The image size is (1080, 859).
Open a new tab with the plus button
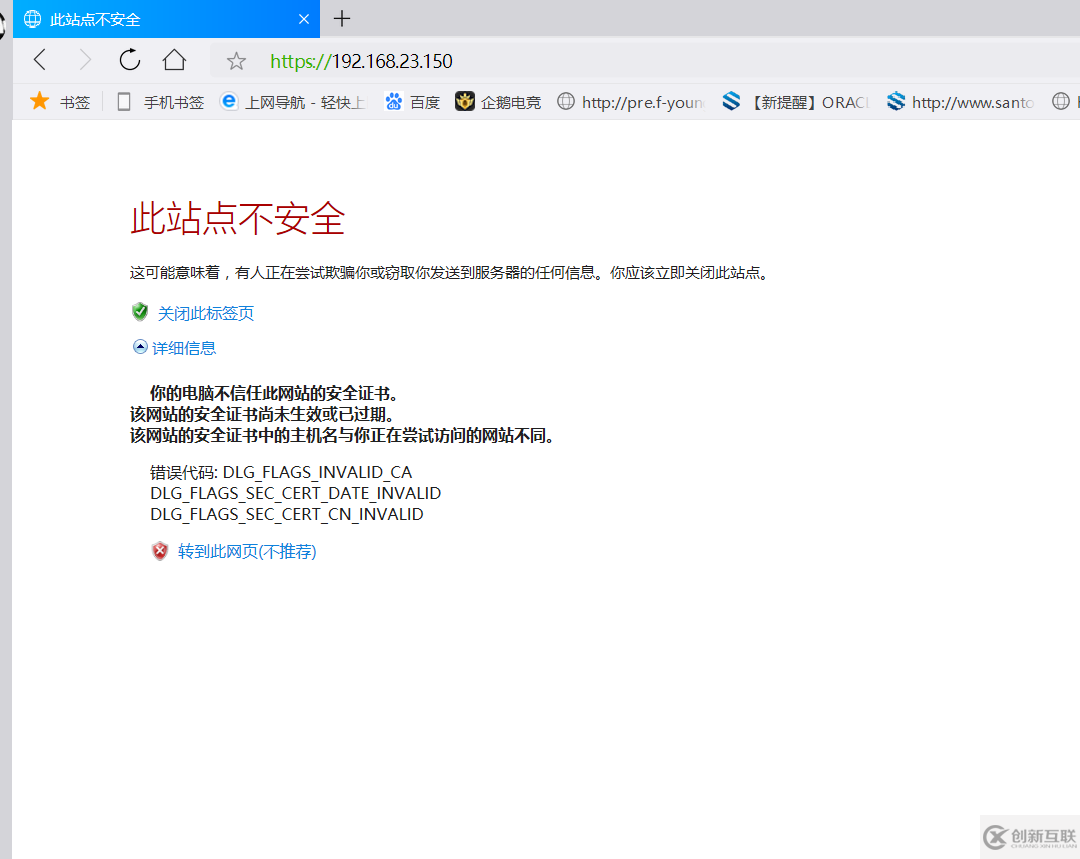[342, 19]
